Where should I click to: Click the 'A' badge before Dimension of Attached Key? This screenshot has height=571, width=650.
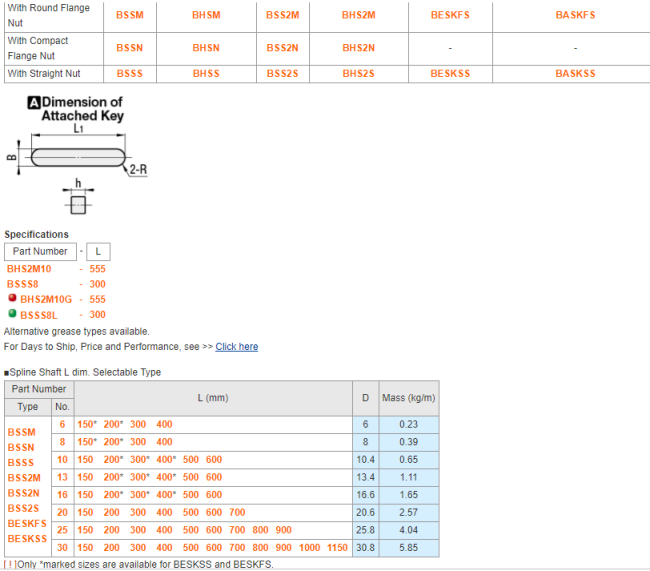(x=34, y=103)
